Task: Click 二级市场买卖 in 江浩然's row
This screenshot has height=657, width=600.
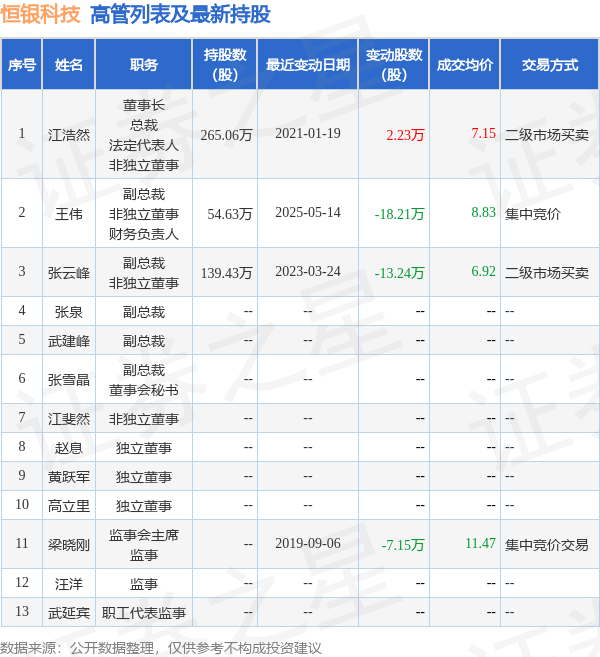Action: (546, 135)
